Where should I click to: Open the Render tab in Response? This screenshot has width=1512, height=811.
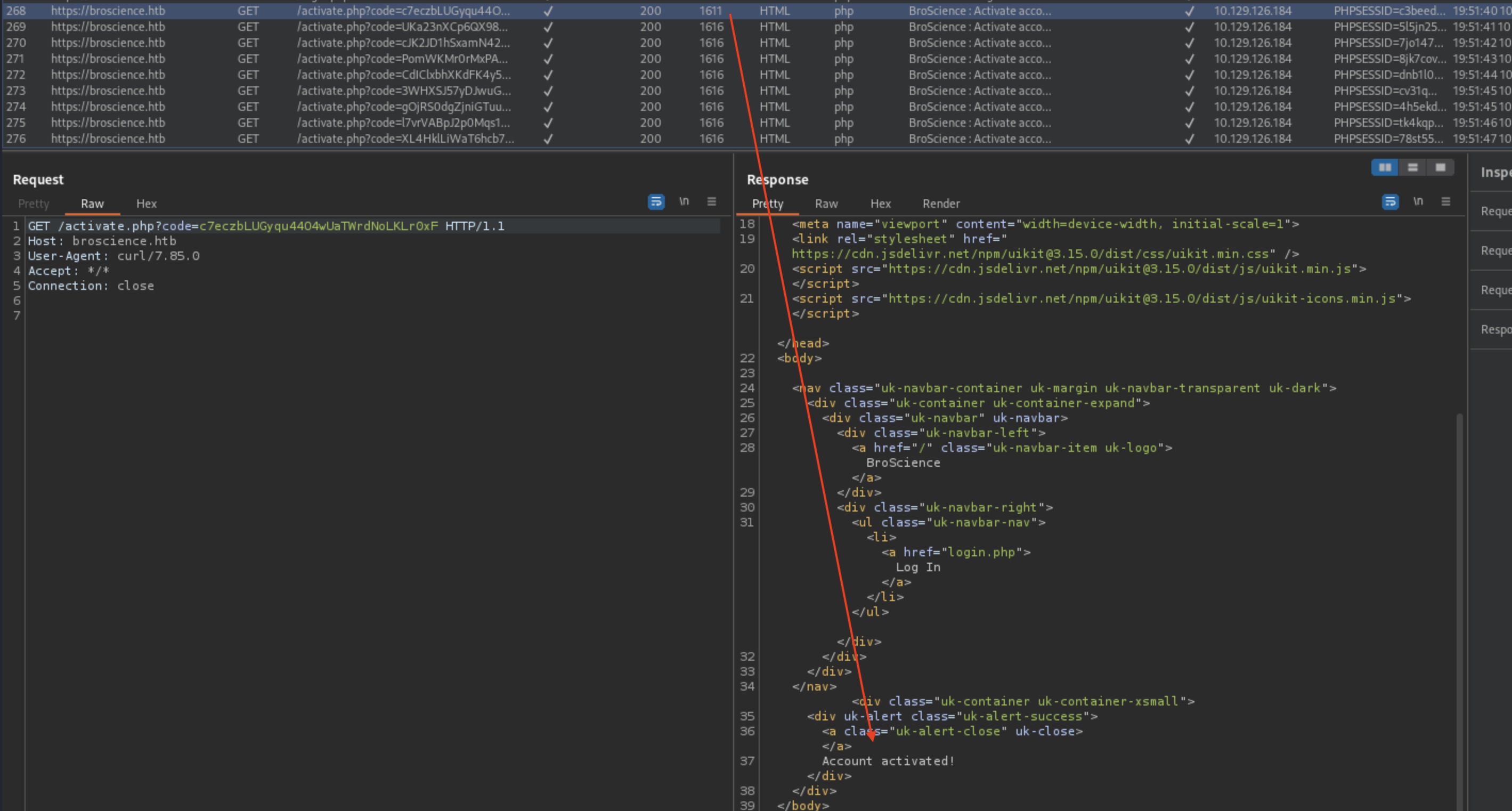(x=941, y=204)
